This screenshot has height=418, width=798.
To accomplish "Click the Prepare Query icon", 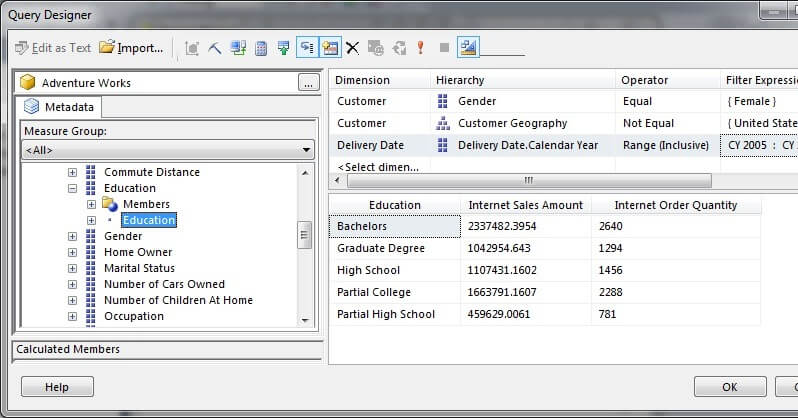I will [399, 48].
